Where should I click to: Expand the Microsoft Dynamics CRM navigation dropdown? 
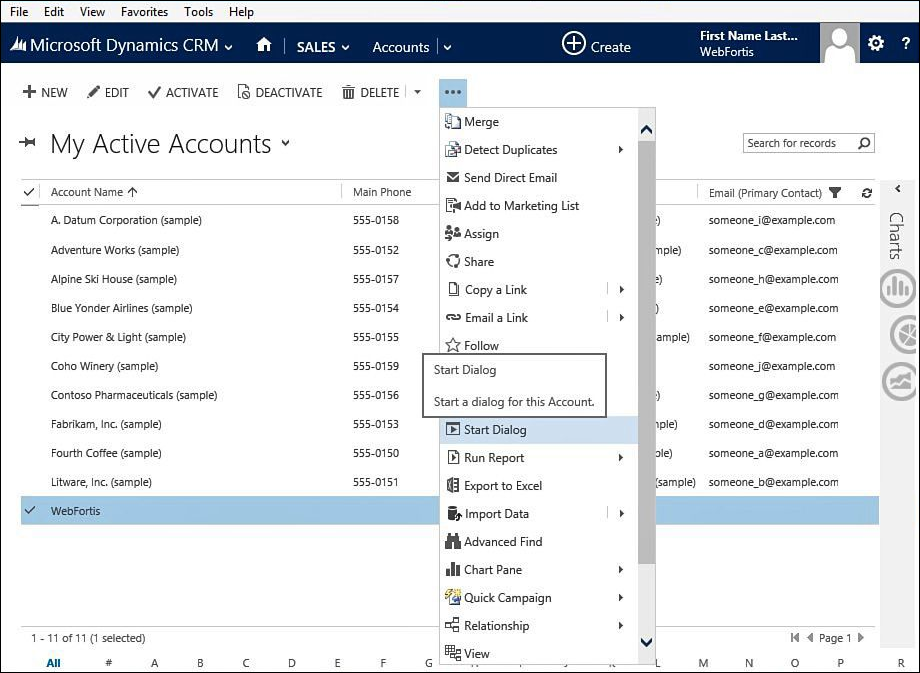coord(229,47)
